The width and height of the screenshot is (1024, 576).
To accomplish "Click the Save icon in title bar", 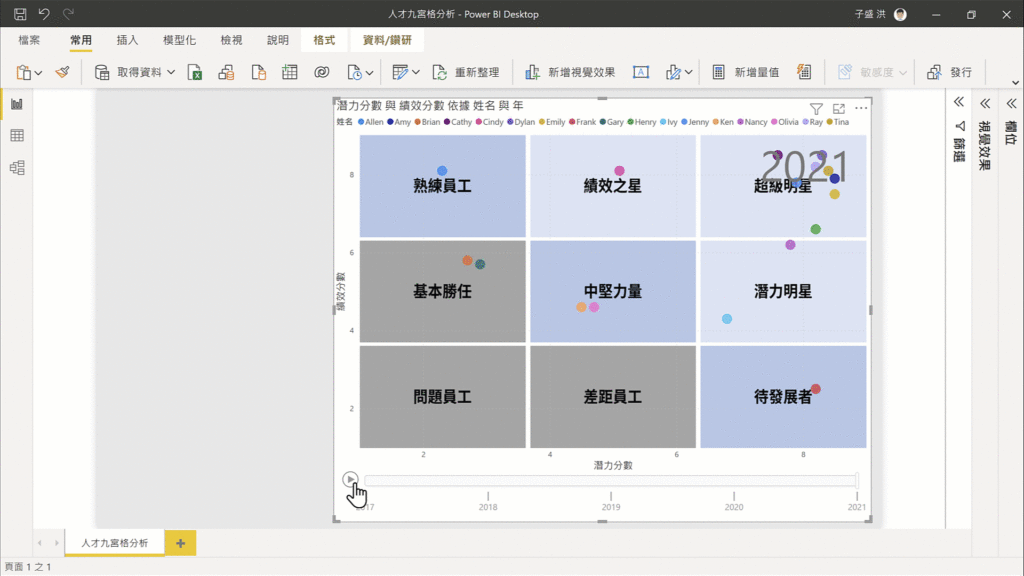I will tap(20, 14).
